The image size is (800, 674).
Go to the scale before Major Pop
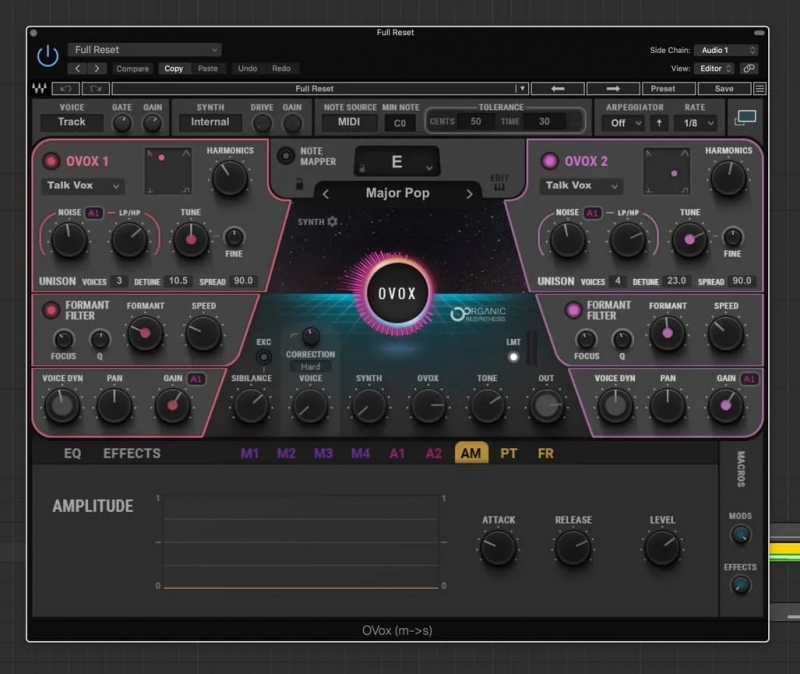pyautogui.click(x=326, y=194)
